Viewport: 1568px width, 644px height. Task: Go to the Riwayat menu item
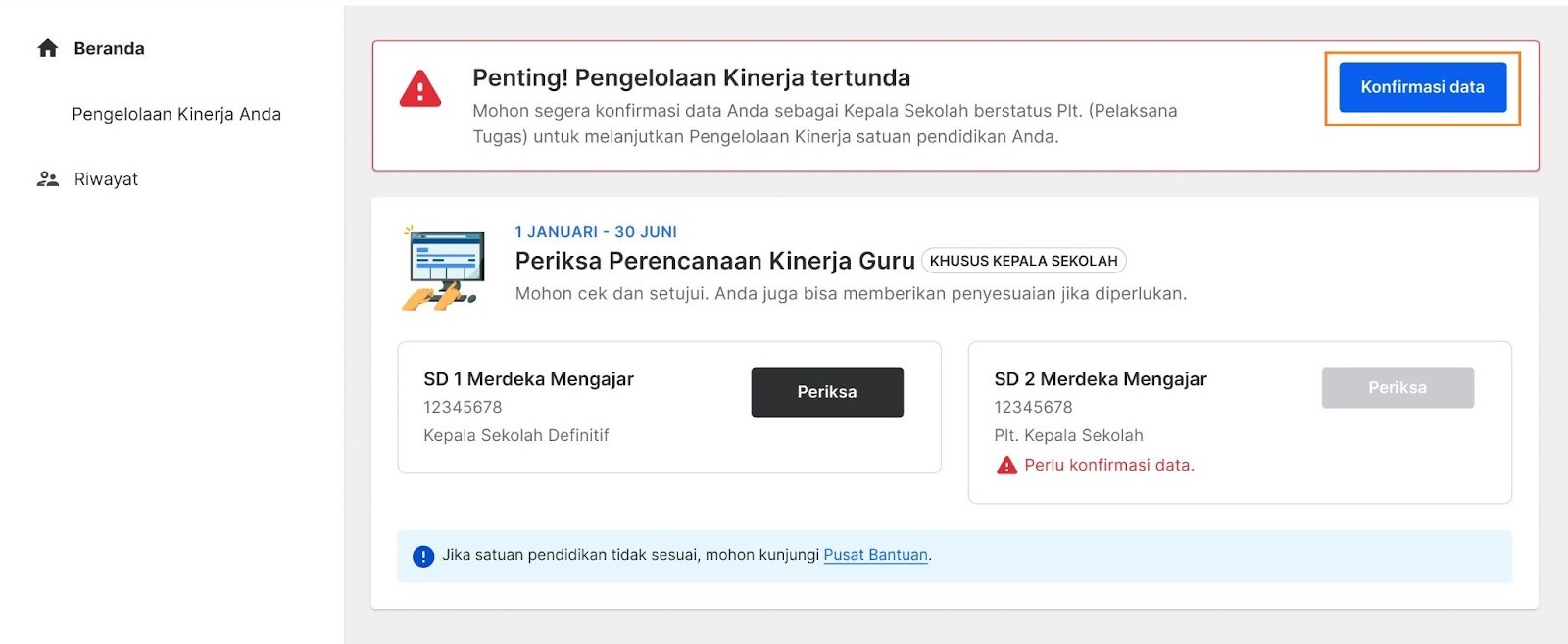pos(106,179)
